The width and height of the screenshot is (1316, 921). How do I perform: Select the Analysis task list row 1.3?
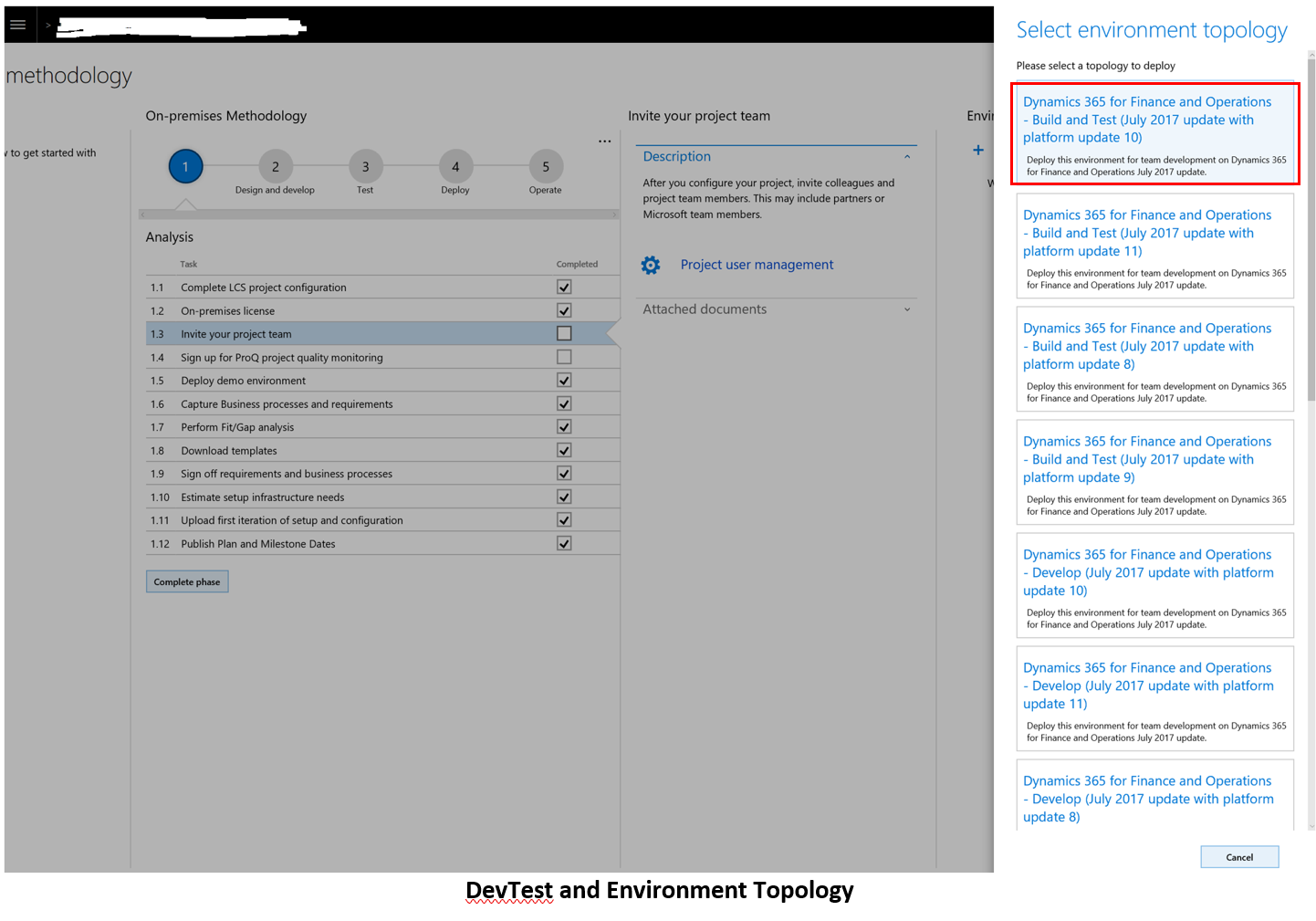(365, 333)
